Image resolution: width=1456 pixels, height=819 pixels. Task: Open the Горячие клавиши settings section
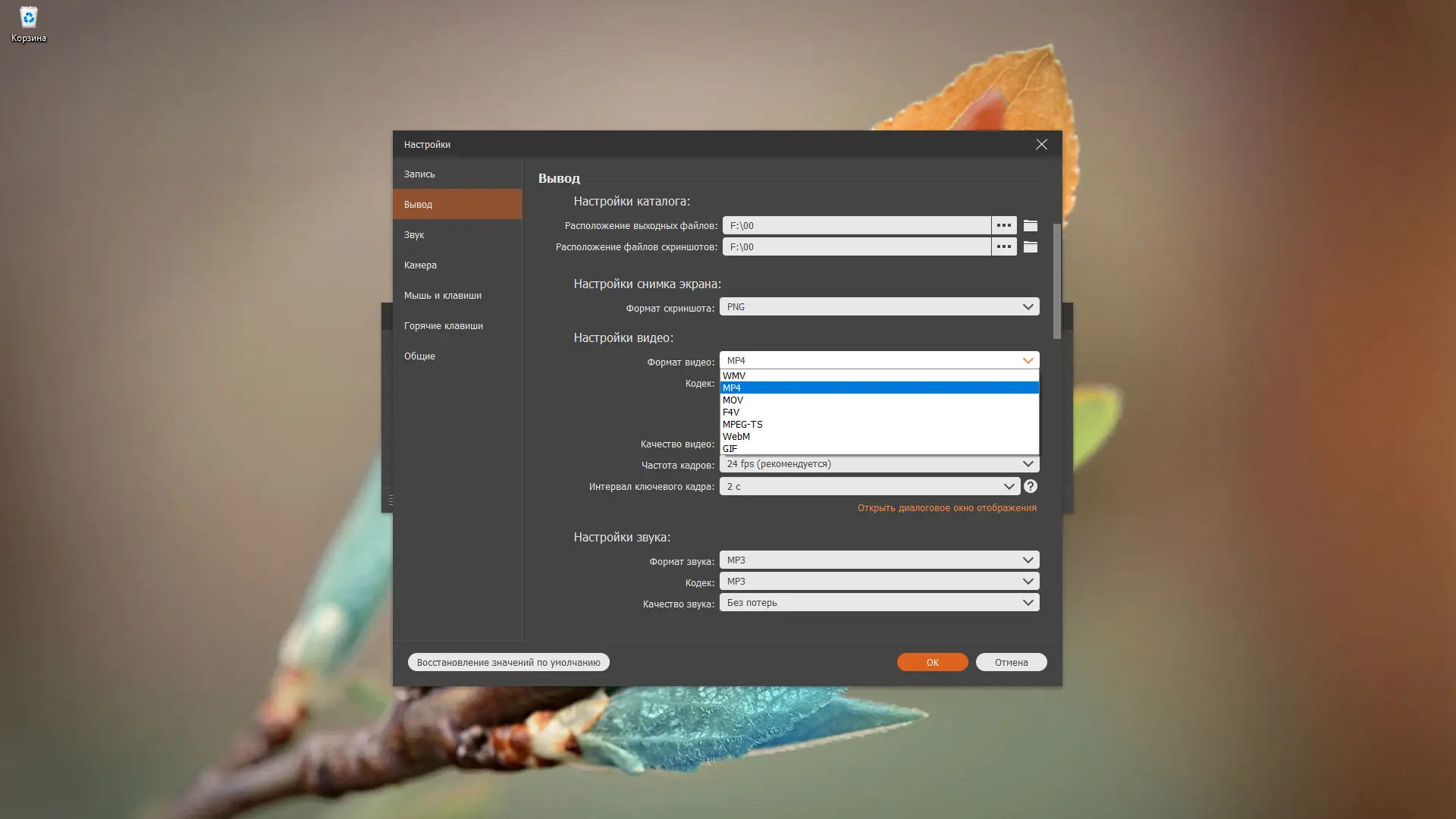point(444,325)
